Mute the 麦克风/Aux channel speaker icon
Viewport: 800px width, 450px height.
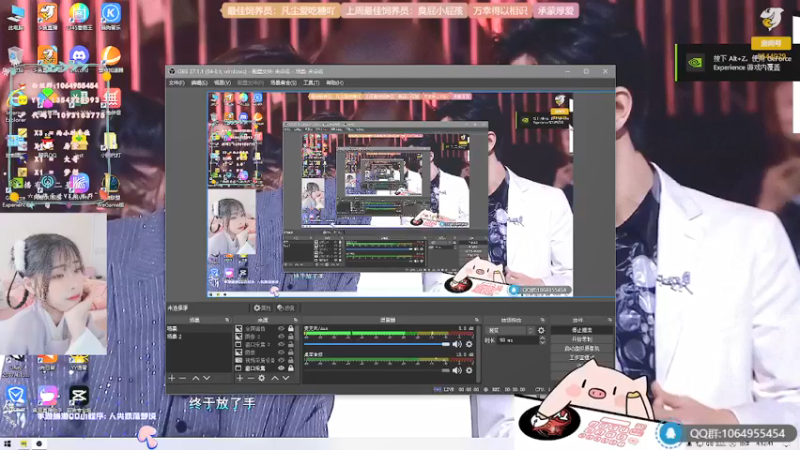[457, 344]
